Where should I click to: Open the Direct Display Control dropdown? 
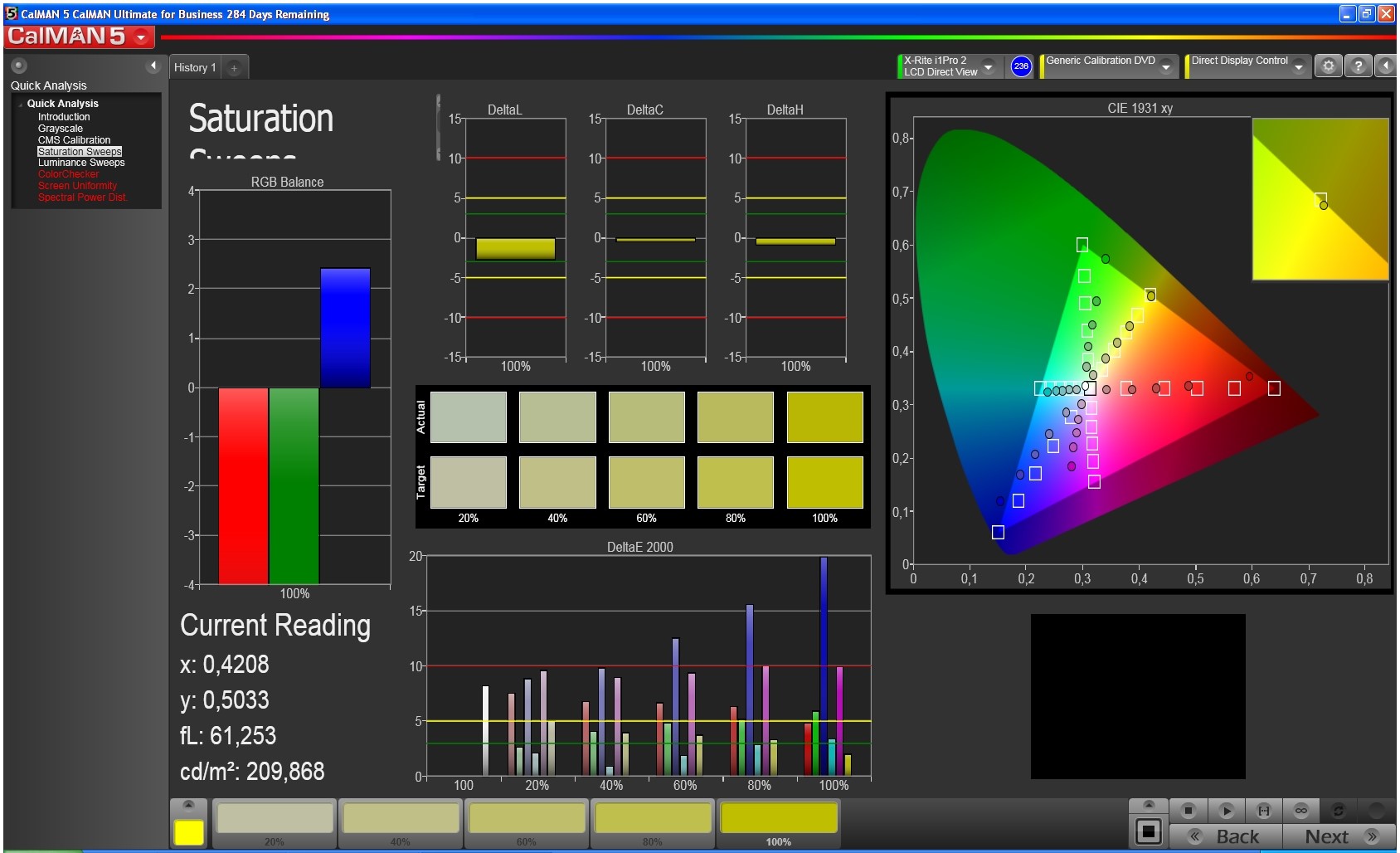[x=1298, y=66]
